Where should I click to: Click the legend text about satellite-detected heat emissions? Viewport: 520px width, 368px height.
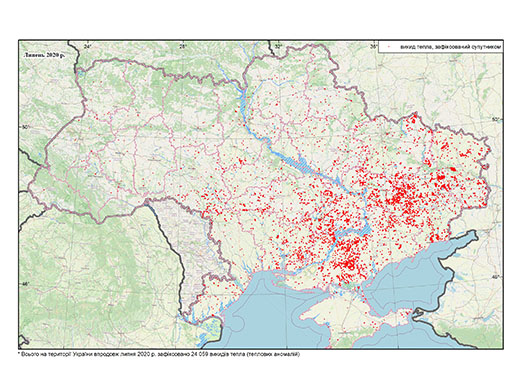451,48
